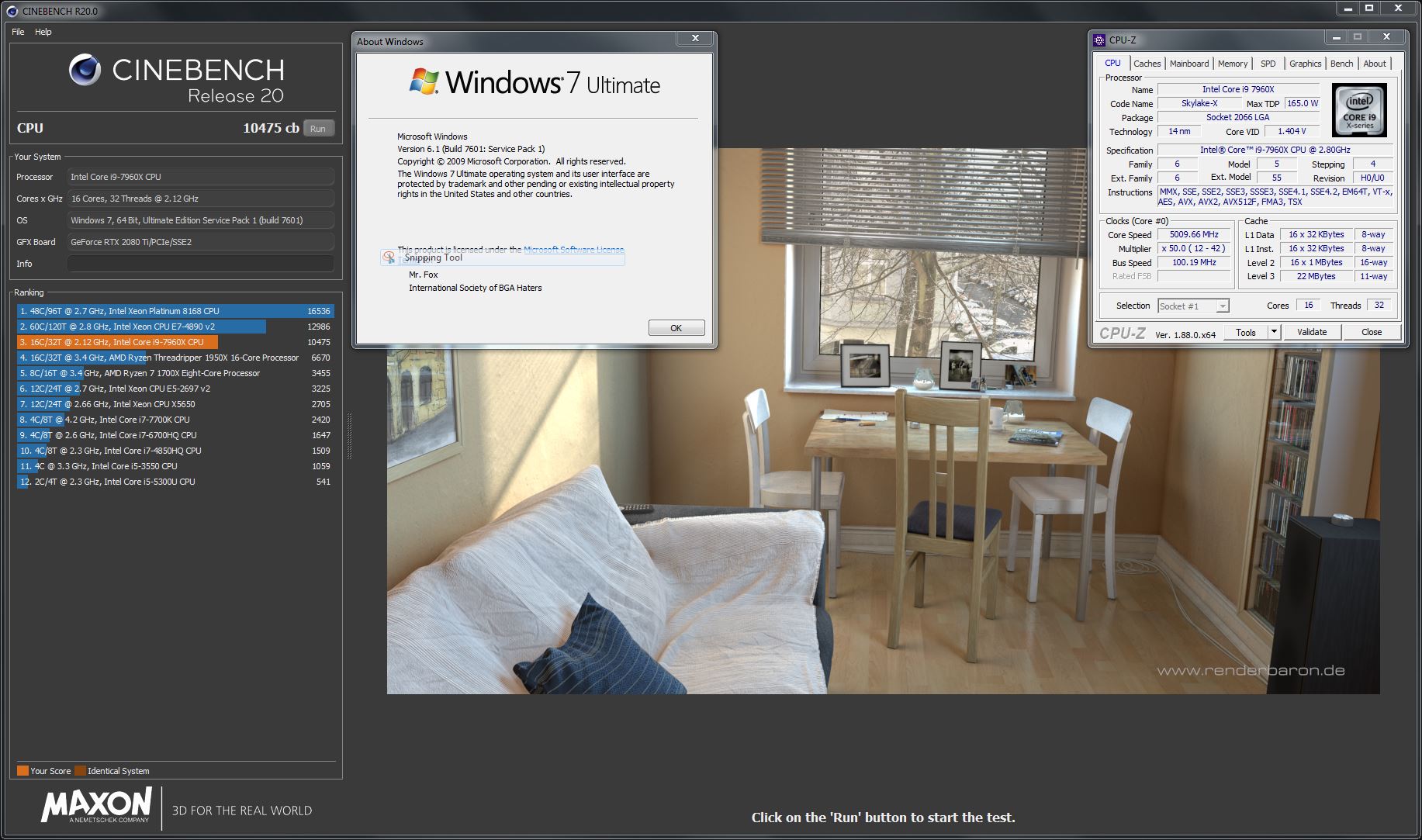Image resolution: width=1422 pixels, height=840 pixels.
Task: Click the Max TDP value 165.0 W
Action: 1303,104
